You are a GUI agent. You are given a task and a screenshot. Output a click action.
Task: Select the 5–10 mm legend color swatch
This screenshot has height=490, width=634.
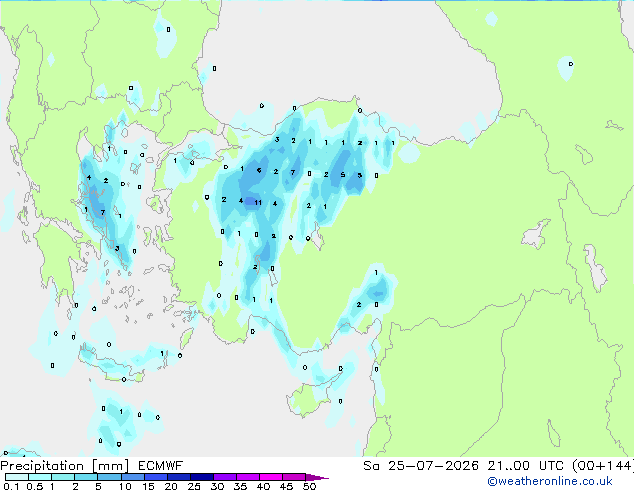[x=109, y=477]
